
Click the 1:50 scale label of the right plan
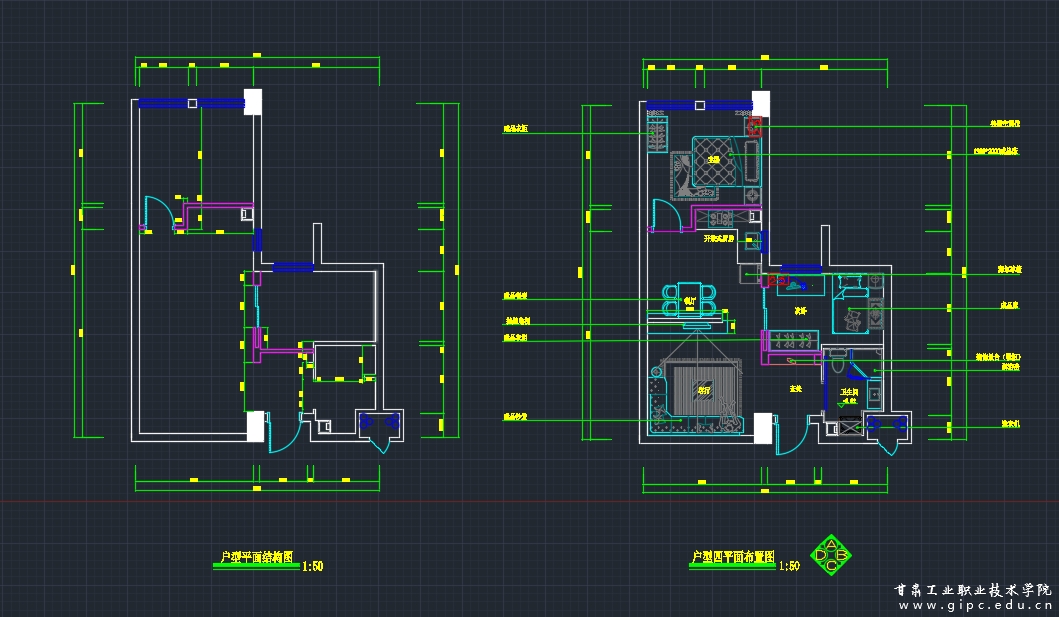789,566
